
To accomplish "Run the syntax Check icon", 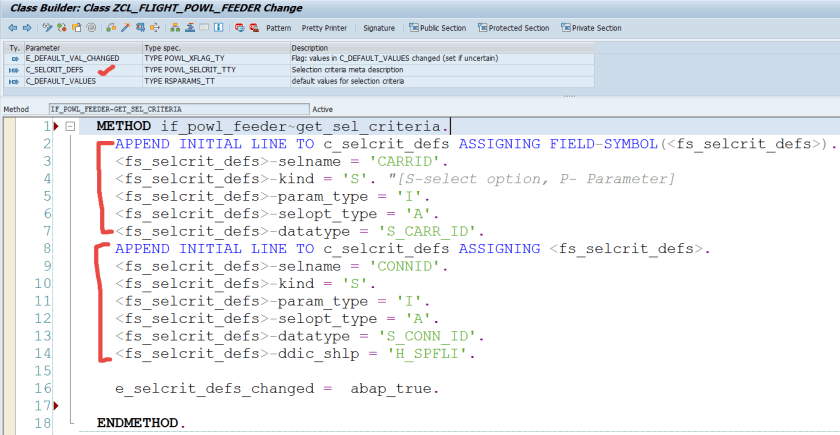I will tap(111, 28).
